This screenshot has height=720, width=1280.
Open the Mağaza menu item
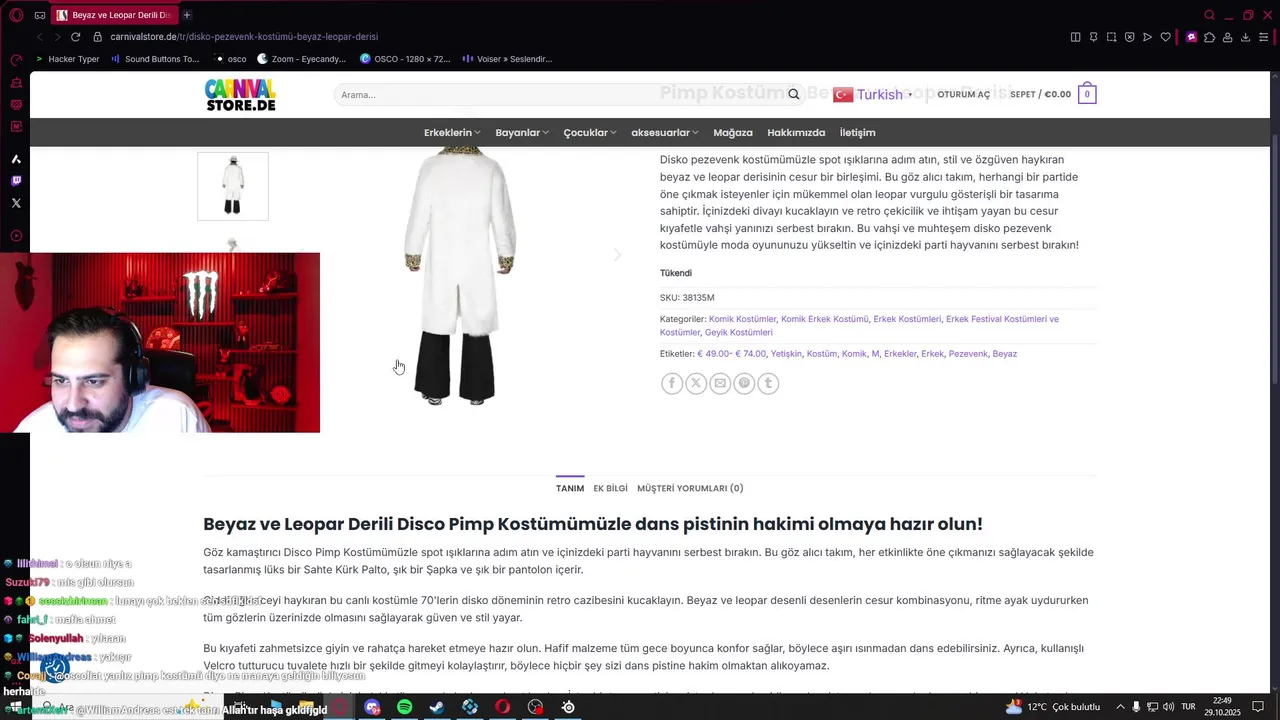point(733,132)
